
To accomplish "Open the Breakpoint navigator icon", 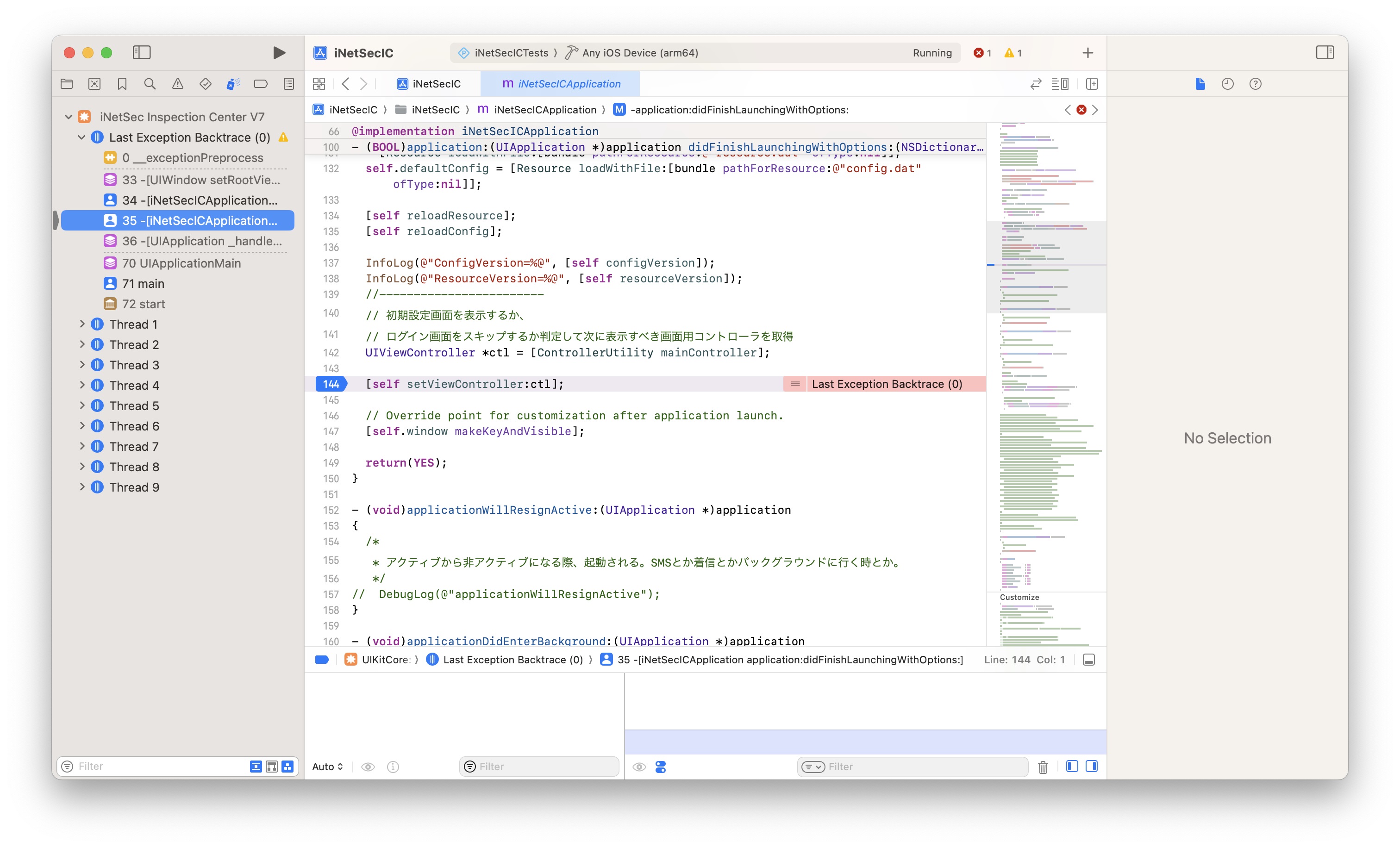I will pyautogui.click(x=261, y=84).
